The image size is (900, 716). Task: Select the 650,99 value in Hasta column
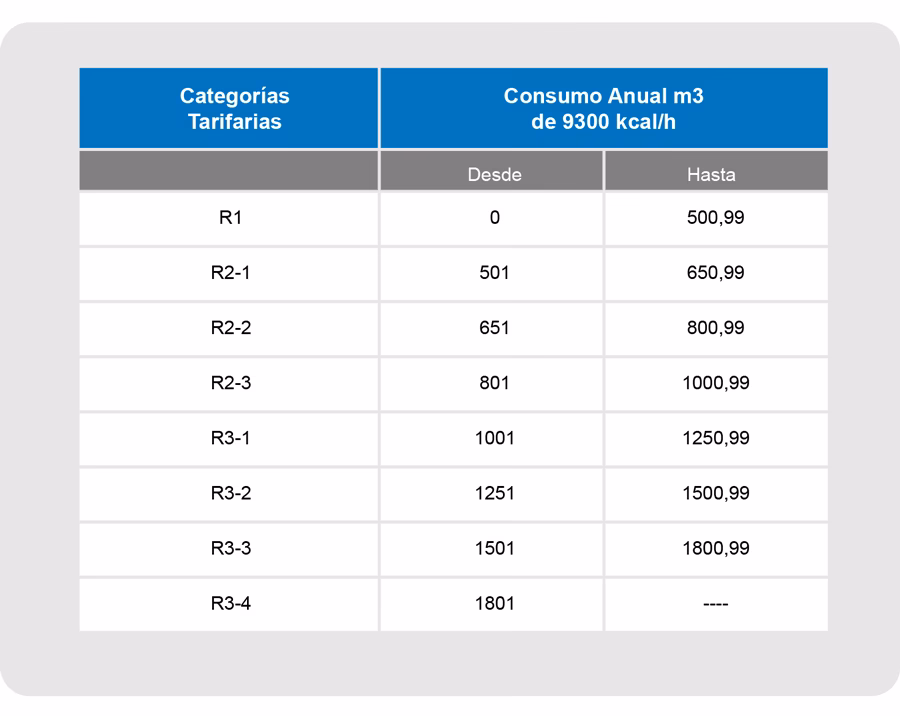point(715,273)
